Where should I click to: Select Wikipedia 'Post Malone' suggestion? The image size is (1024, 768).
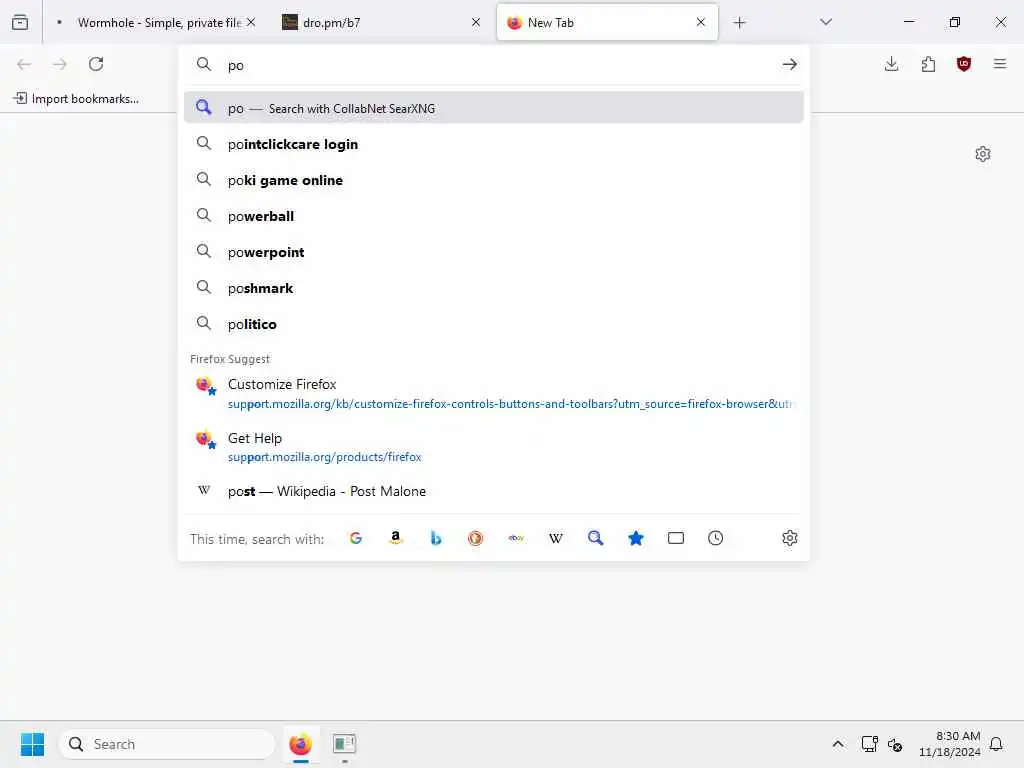click(x=494, y=491)
